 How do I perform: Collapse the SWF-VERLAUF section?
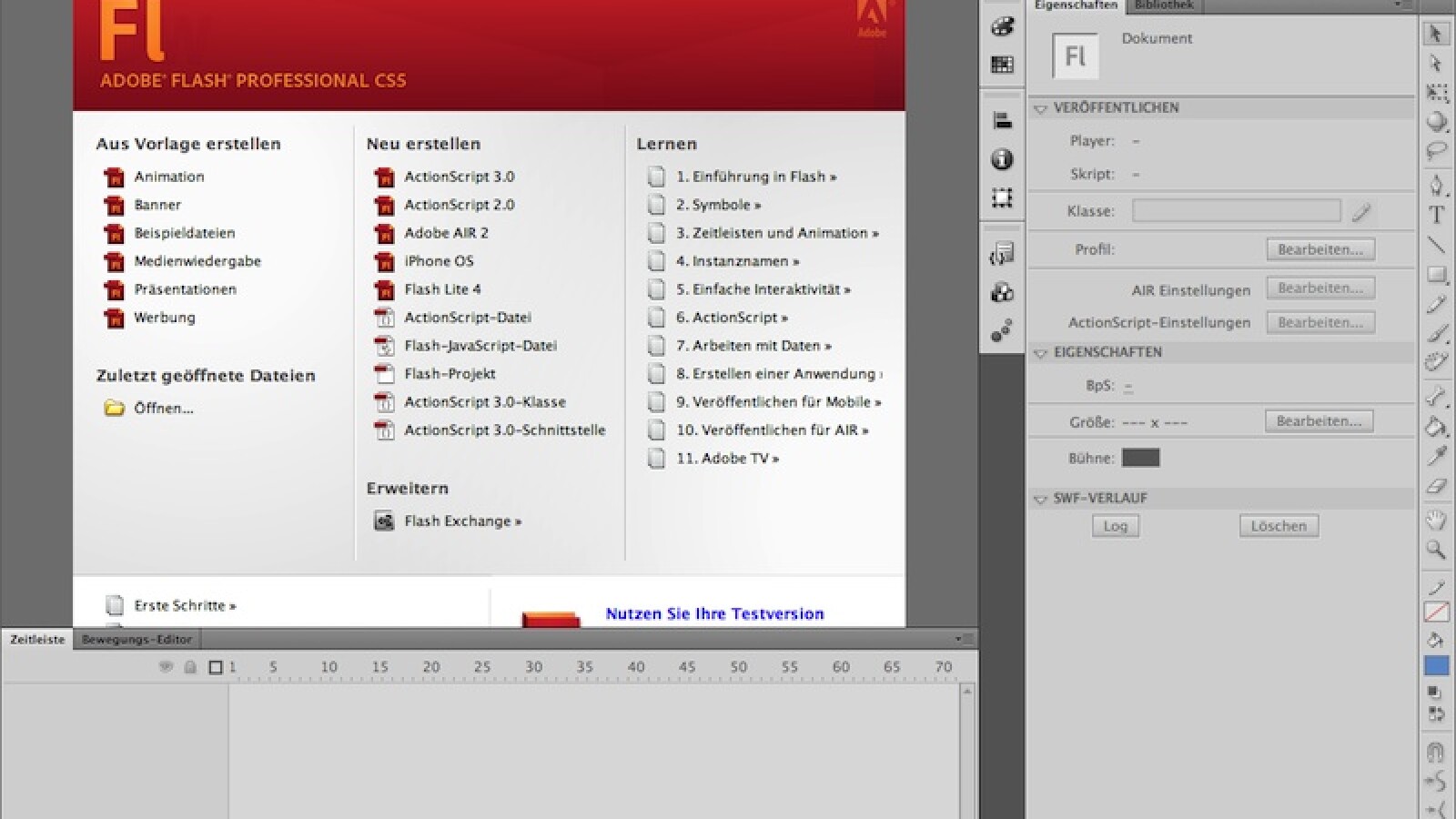pyautogui.click(x=1040, y=499)
